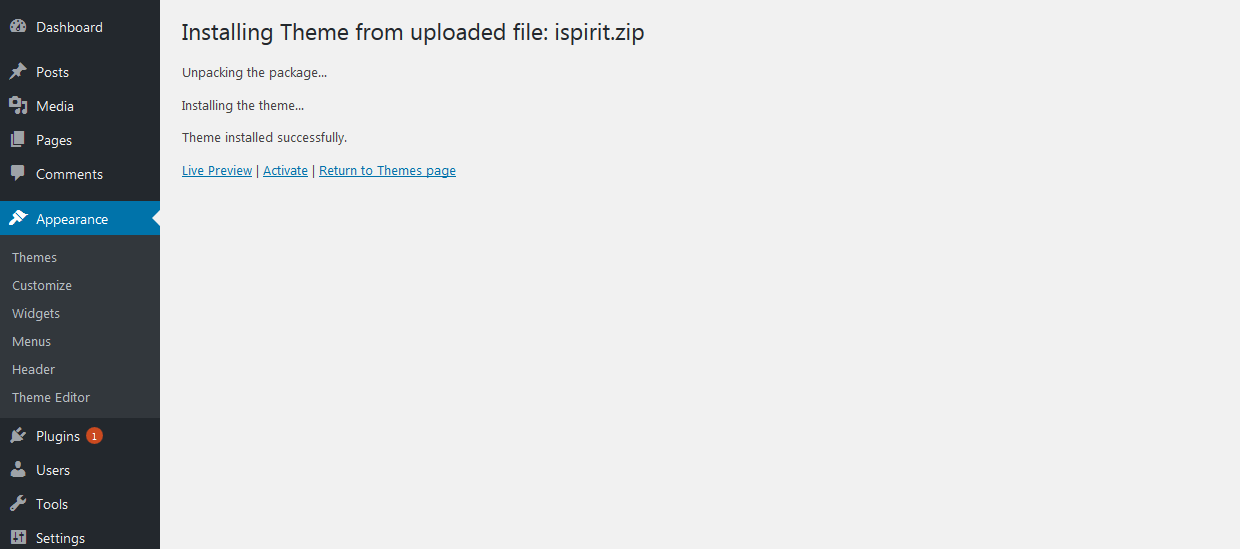Click the Tools wrench icon
1240x549 pixels.
click(x=18, y=504)
